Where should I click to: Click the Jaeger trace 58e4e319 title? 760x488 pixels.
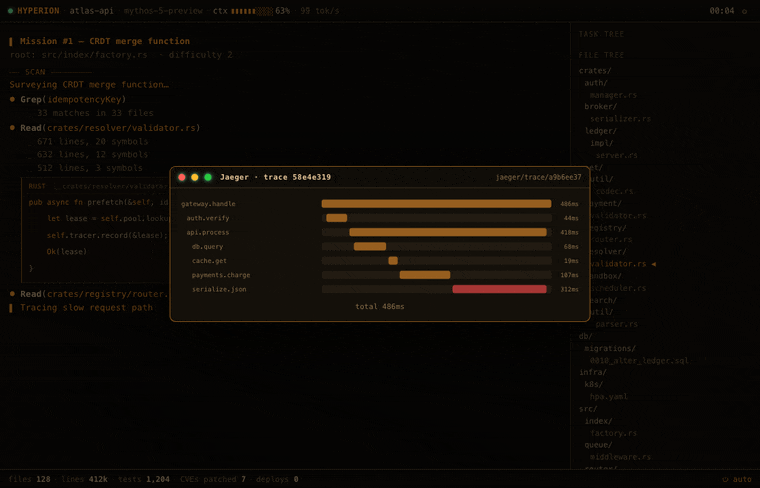(x=275, y=177)
